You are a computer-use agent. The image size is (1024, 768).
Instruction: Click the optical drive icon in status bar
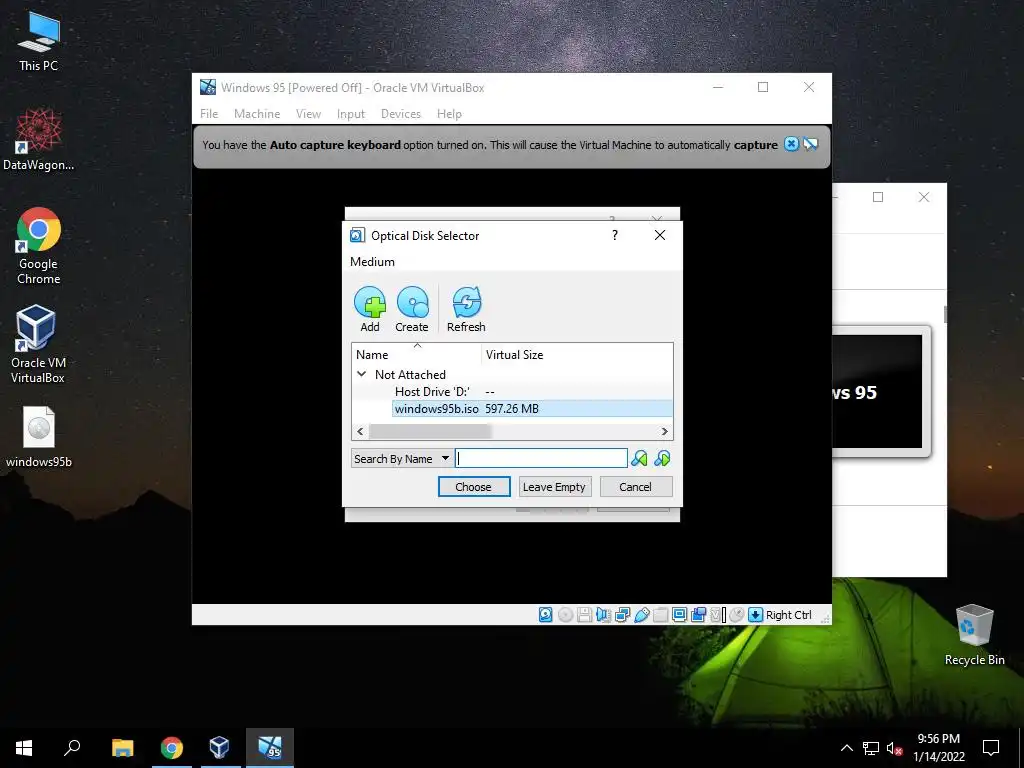point(566,615)
